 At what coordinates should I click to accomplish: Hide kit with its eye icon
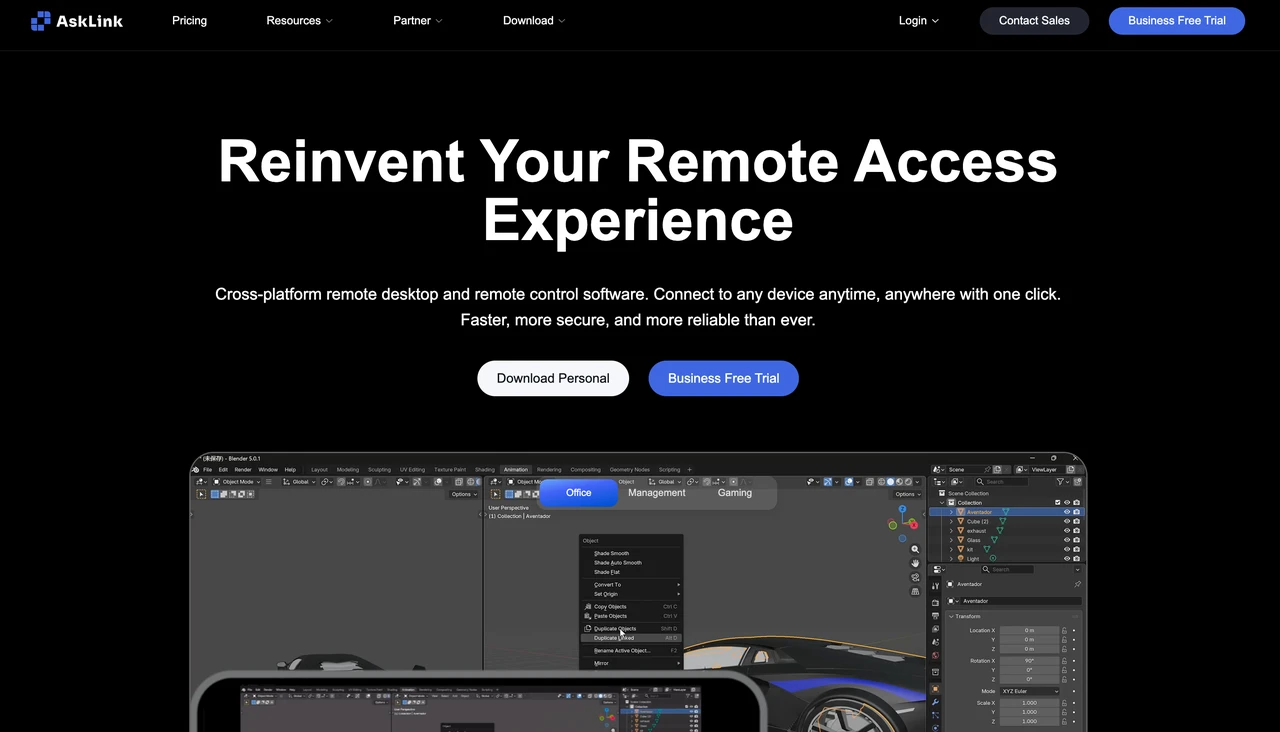click(x=1067, y=549)
